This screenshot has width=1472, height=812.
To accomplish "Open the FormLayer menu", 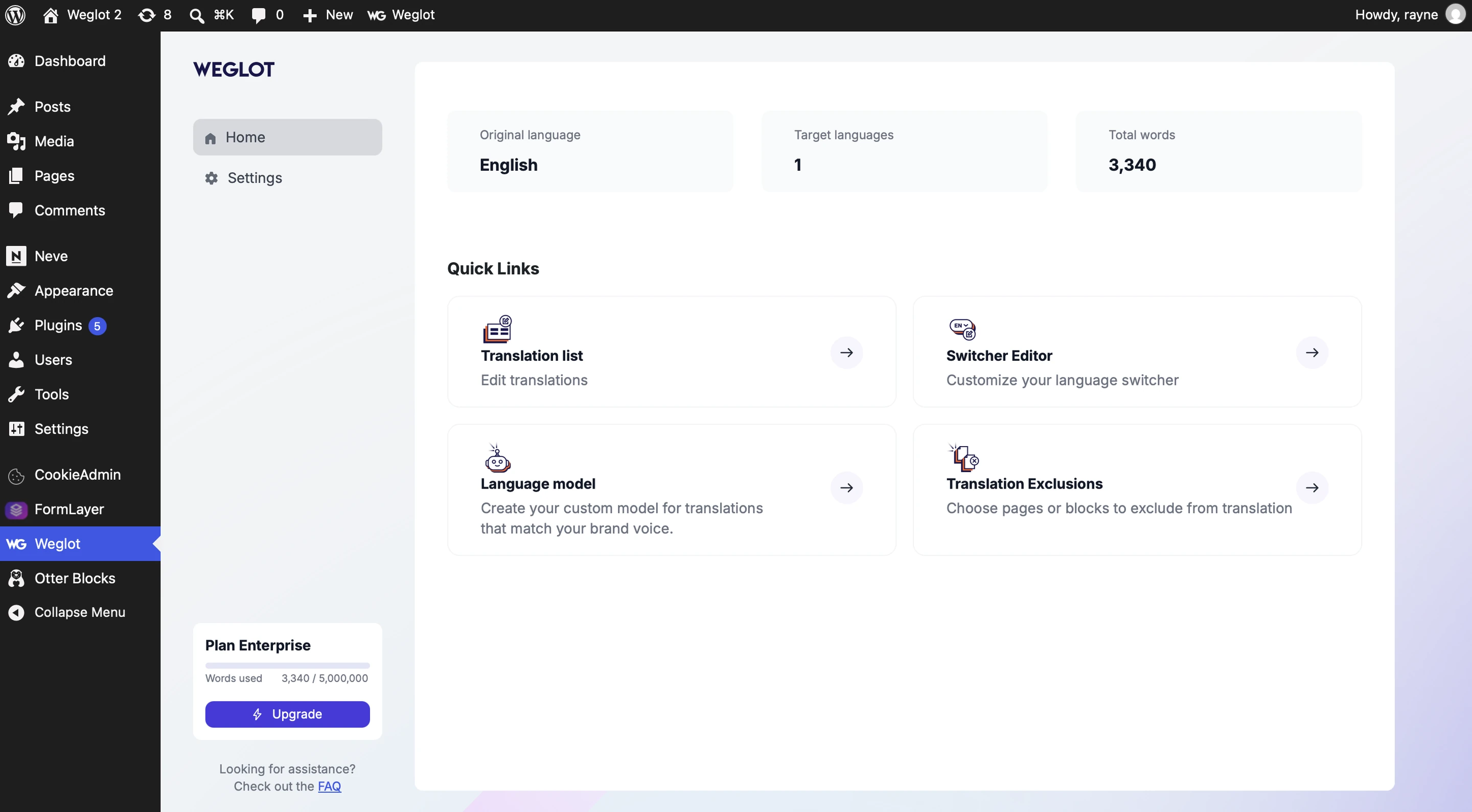I will (x=80, y=509).
